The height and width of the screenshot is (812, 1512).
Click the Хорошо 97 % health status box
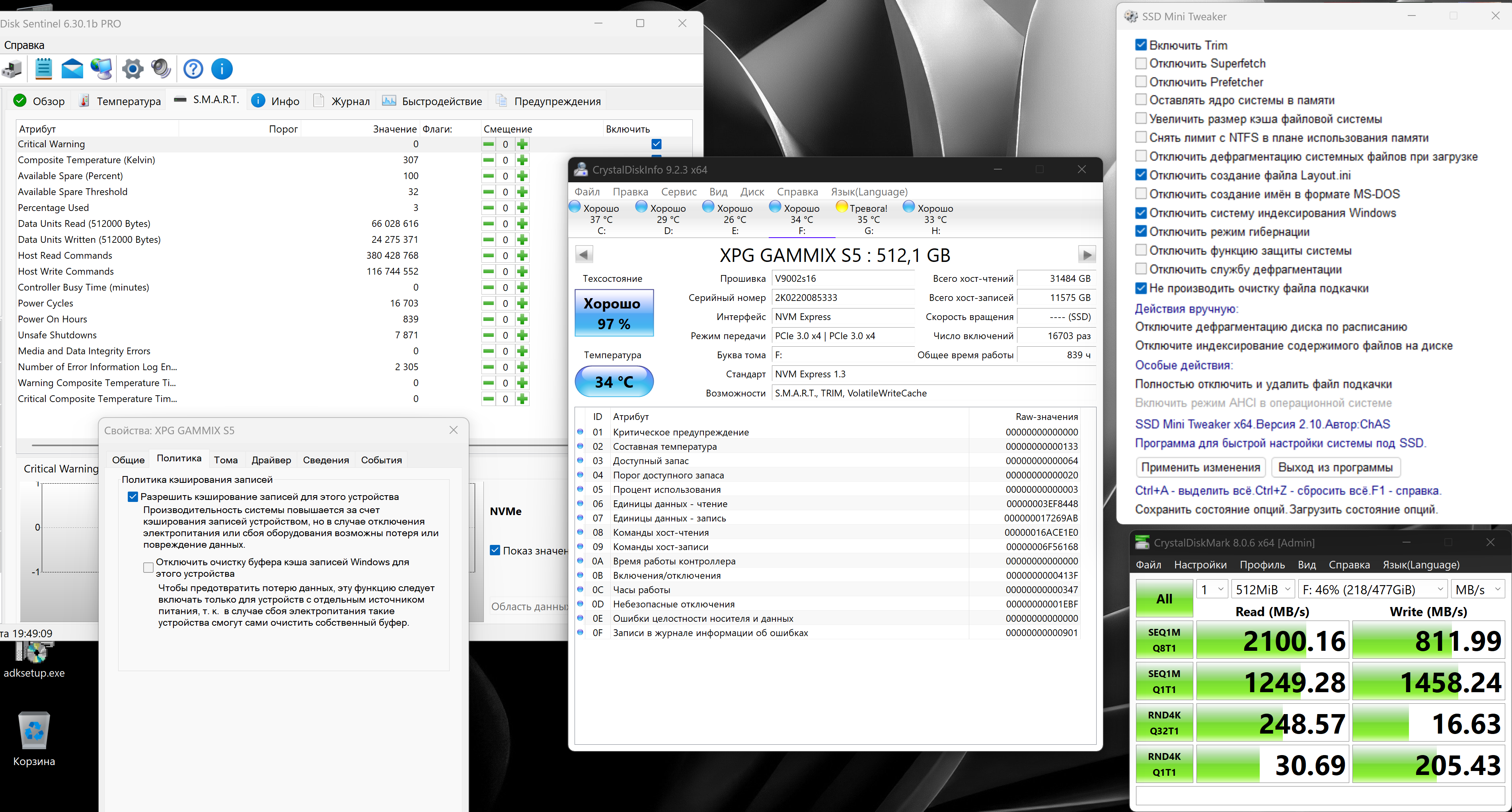[614, 313]
